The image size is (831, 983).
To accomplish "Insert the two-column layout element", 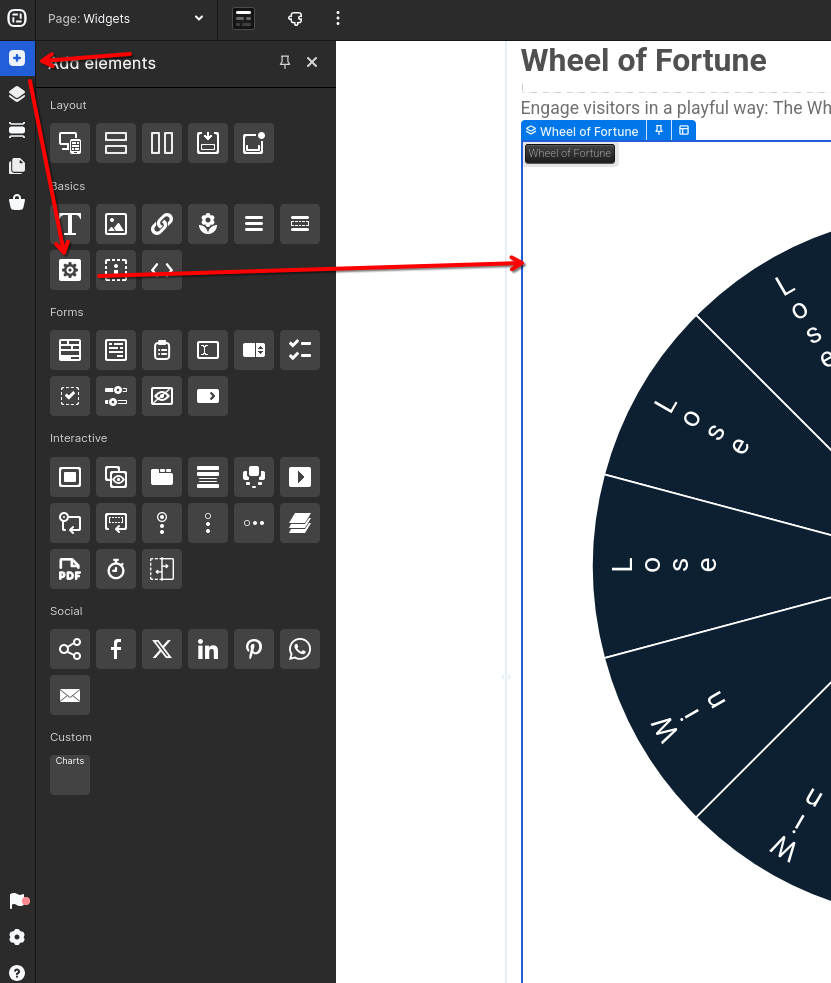I will pos(162,143).
